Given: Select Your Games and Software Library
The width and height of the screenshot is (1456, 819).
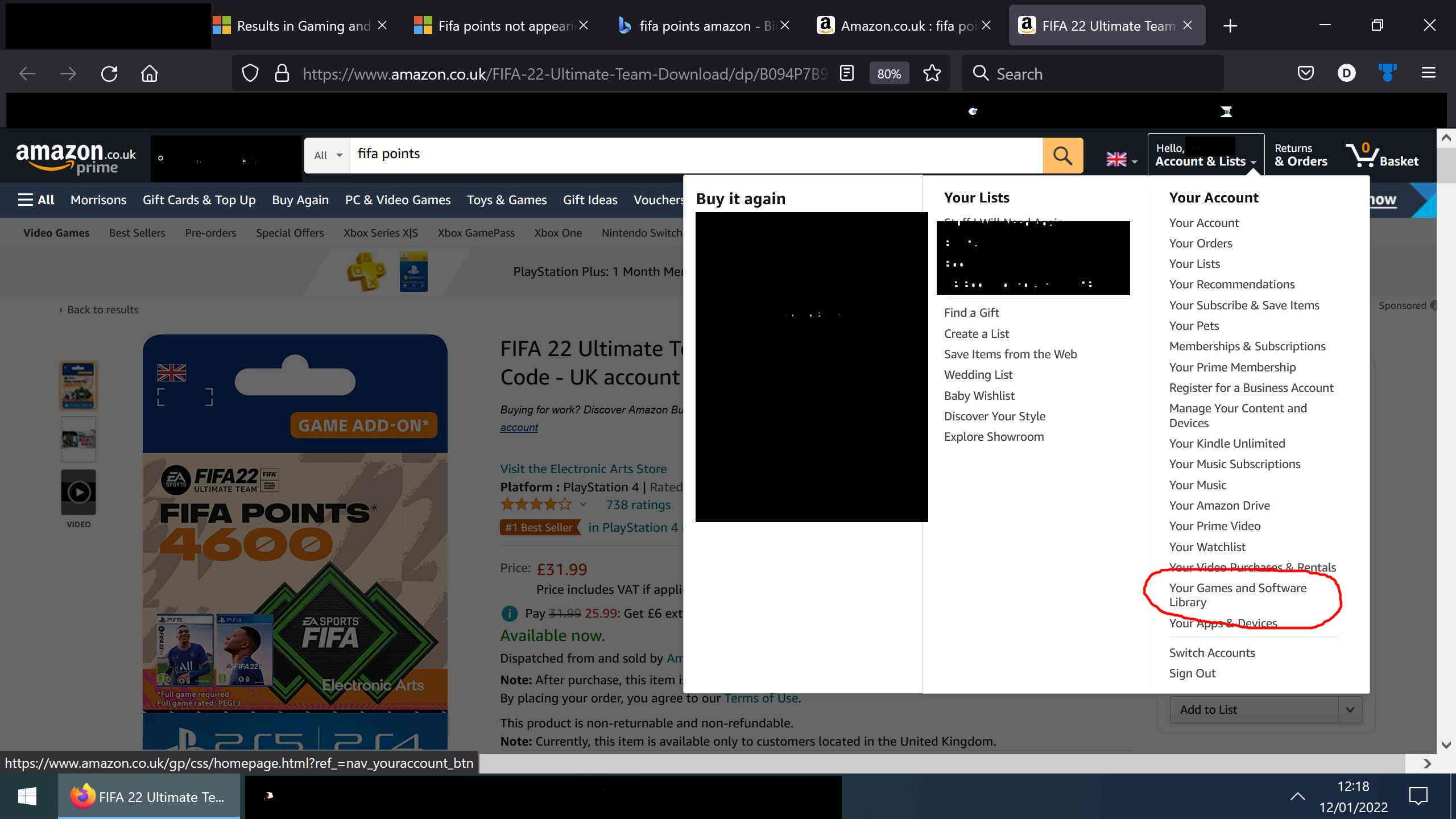Looking at the screenshot, I should click(1237, 595).
